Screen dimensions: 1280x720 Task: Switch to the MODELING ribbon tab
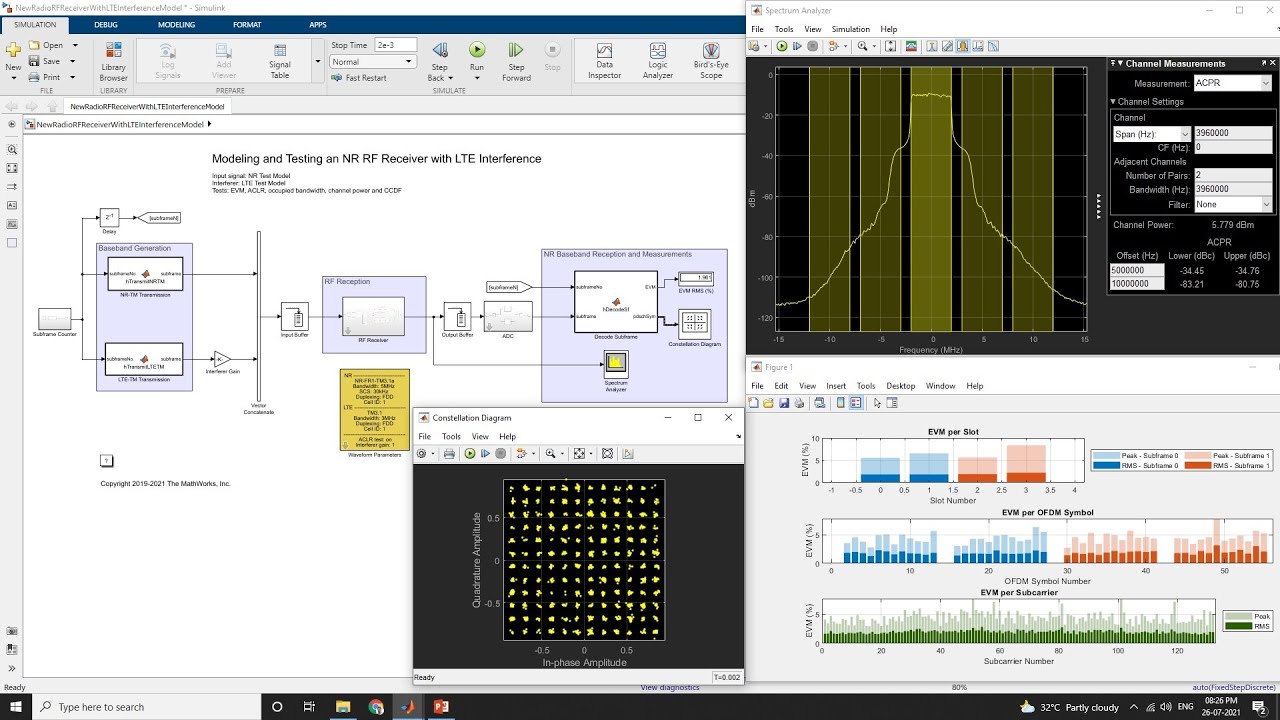[x=177, y=25]
